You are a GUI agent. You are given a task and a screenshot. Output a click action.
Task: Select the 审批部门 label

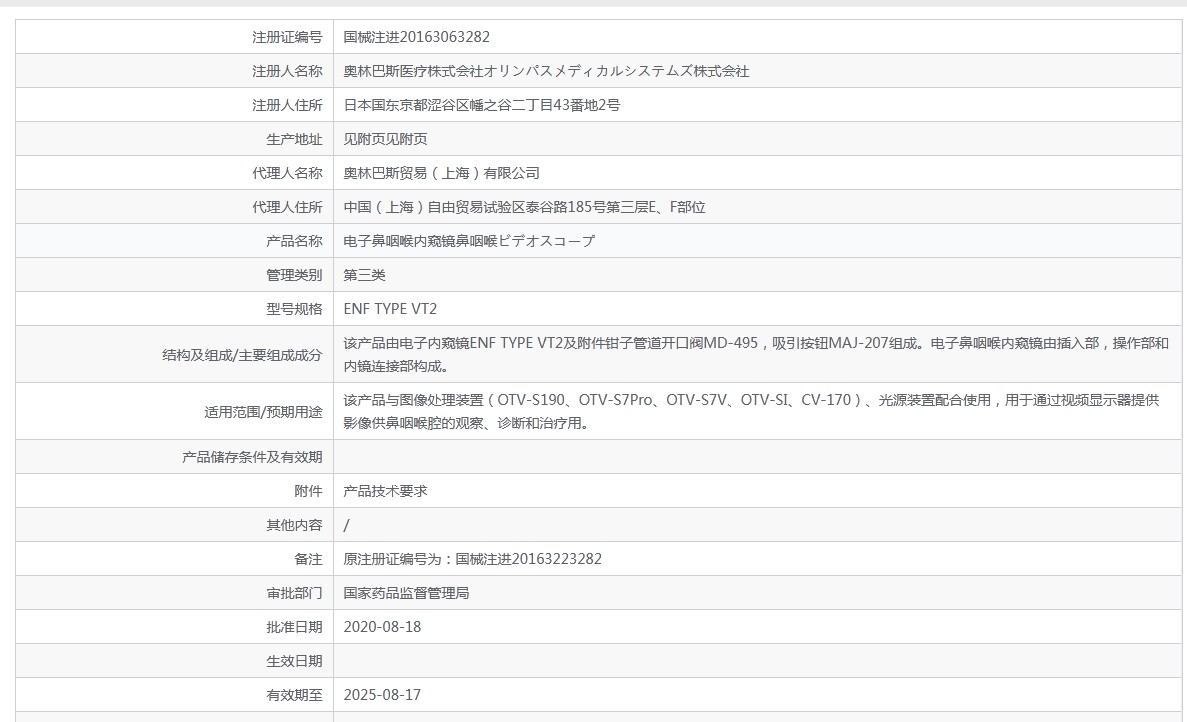[x=294, y=593]
